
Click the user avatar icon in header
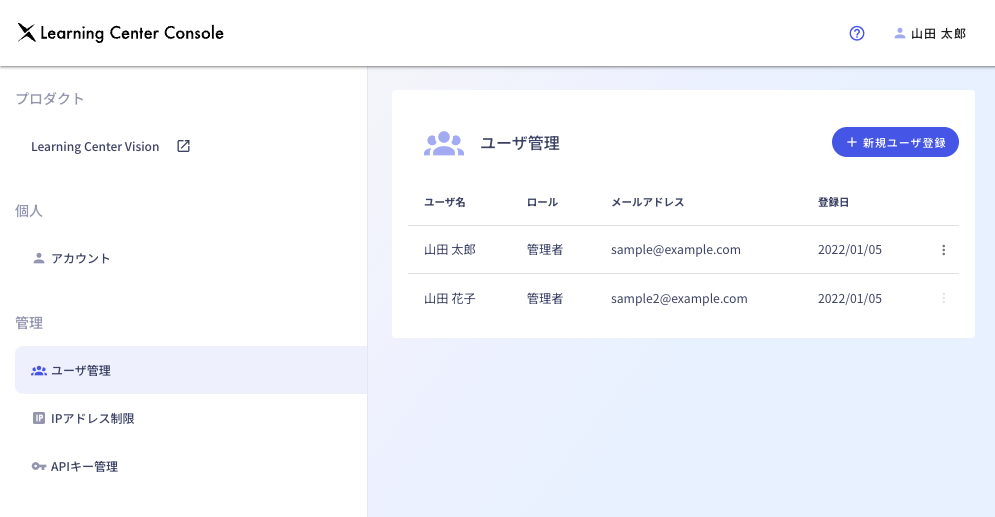pos(899,33)
